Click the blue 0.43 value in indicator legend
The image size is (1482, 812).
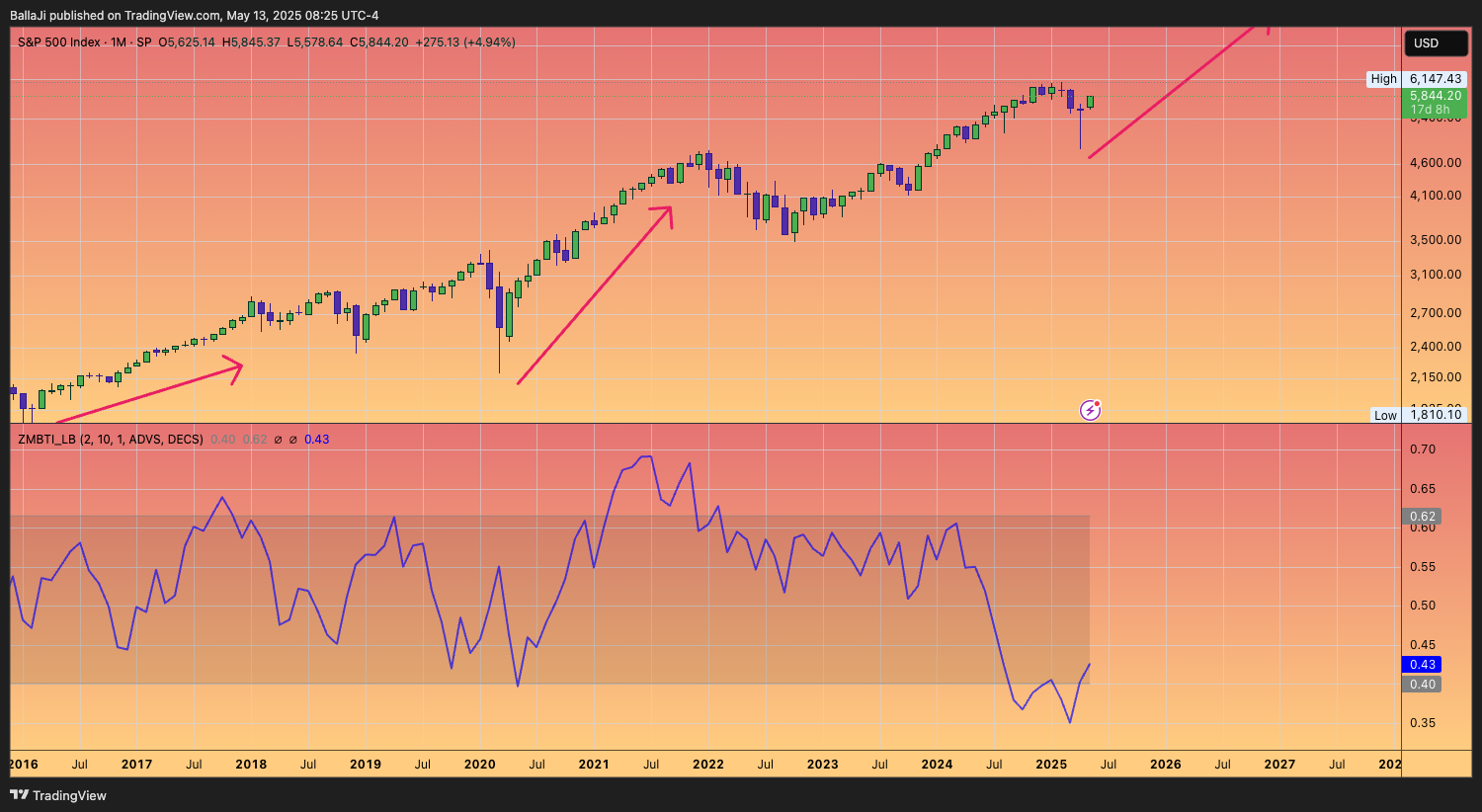click(317, 440)
